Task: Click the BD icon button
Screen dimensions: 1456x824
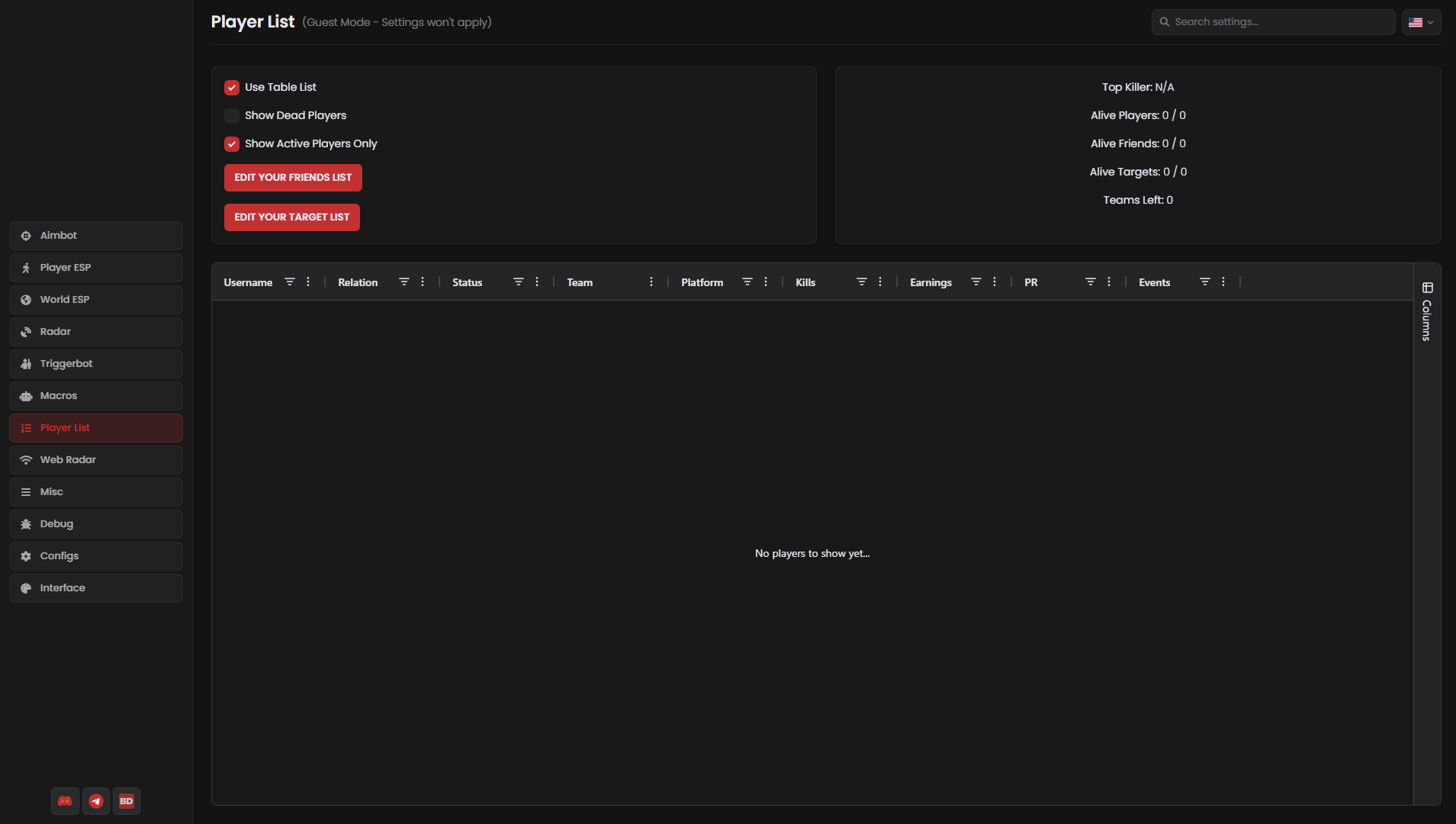Action: point(127,801)
